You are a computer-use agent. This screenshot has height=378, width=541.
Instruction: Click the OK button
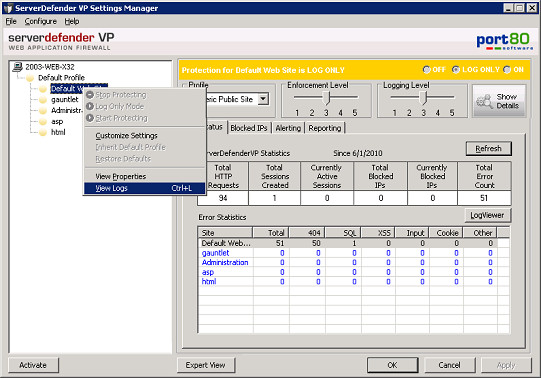392,365
